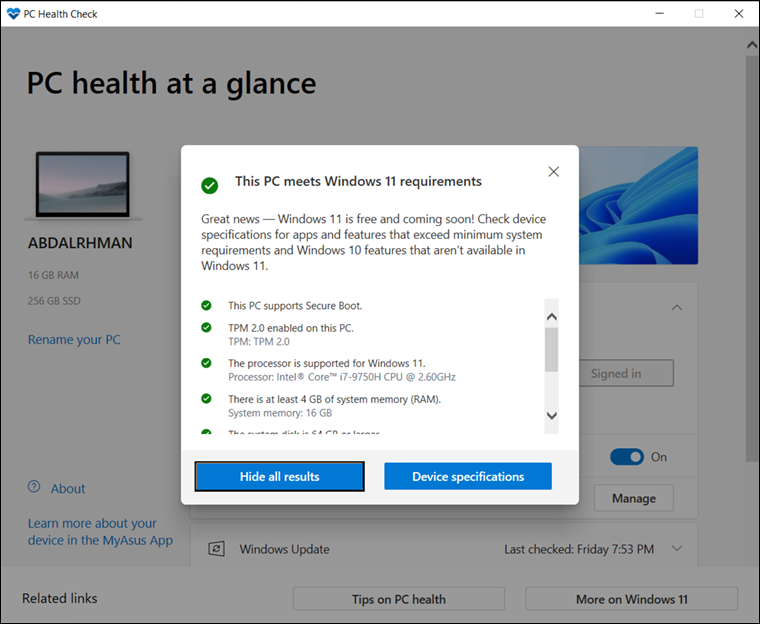
Task: Click check icon beside processor supported result
Action: tap(206, 363)
